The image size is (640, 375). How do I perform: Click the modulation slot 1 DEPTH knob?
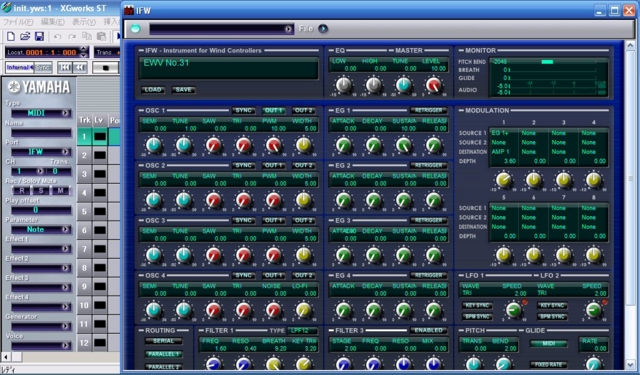click(x=504, y=180)
